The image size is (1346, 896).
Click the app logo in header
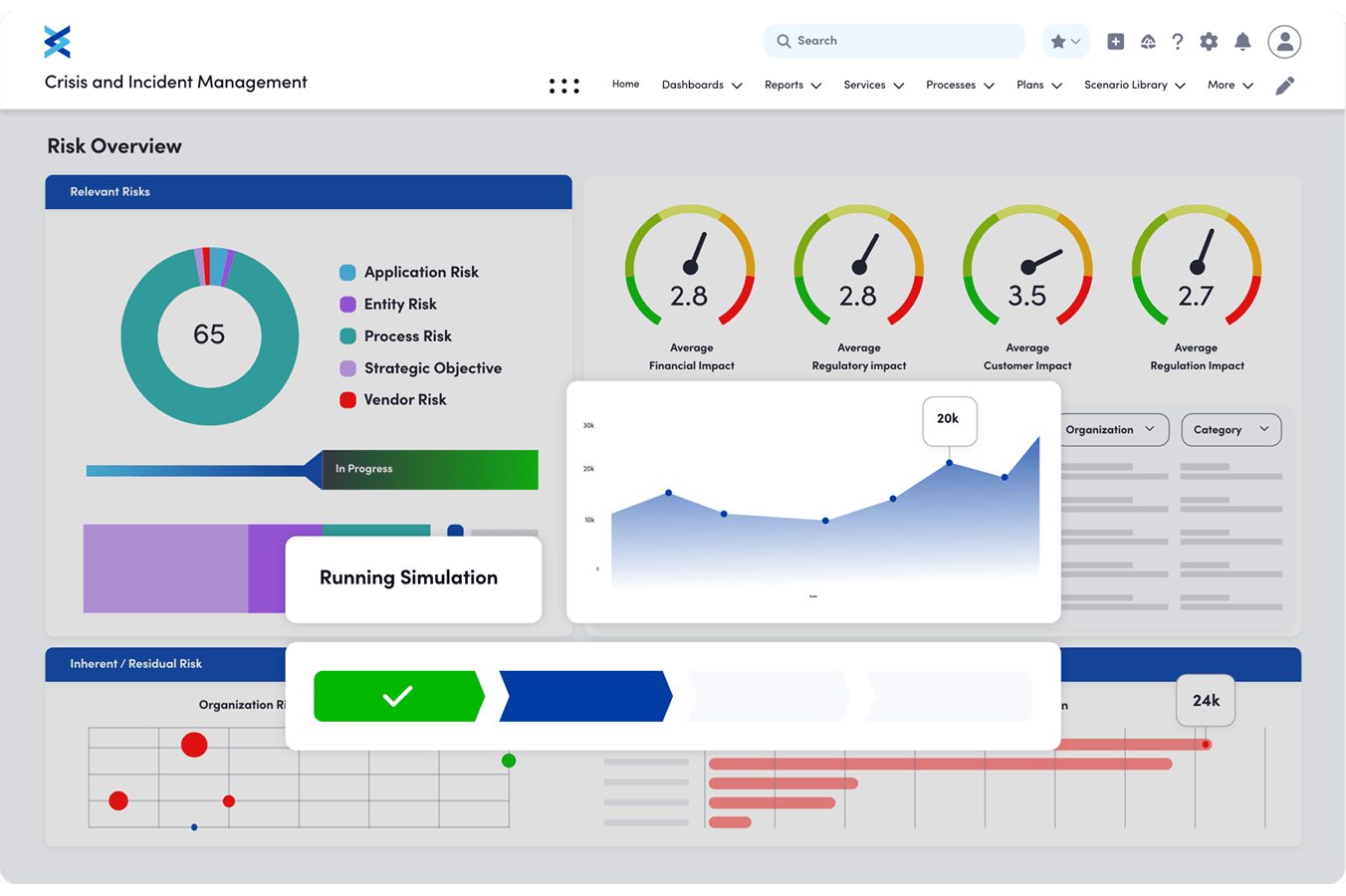[58, 42]
